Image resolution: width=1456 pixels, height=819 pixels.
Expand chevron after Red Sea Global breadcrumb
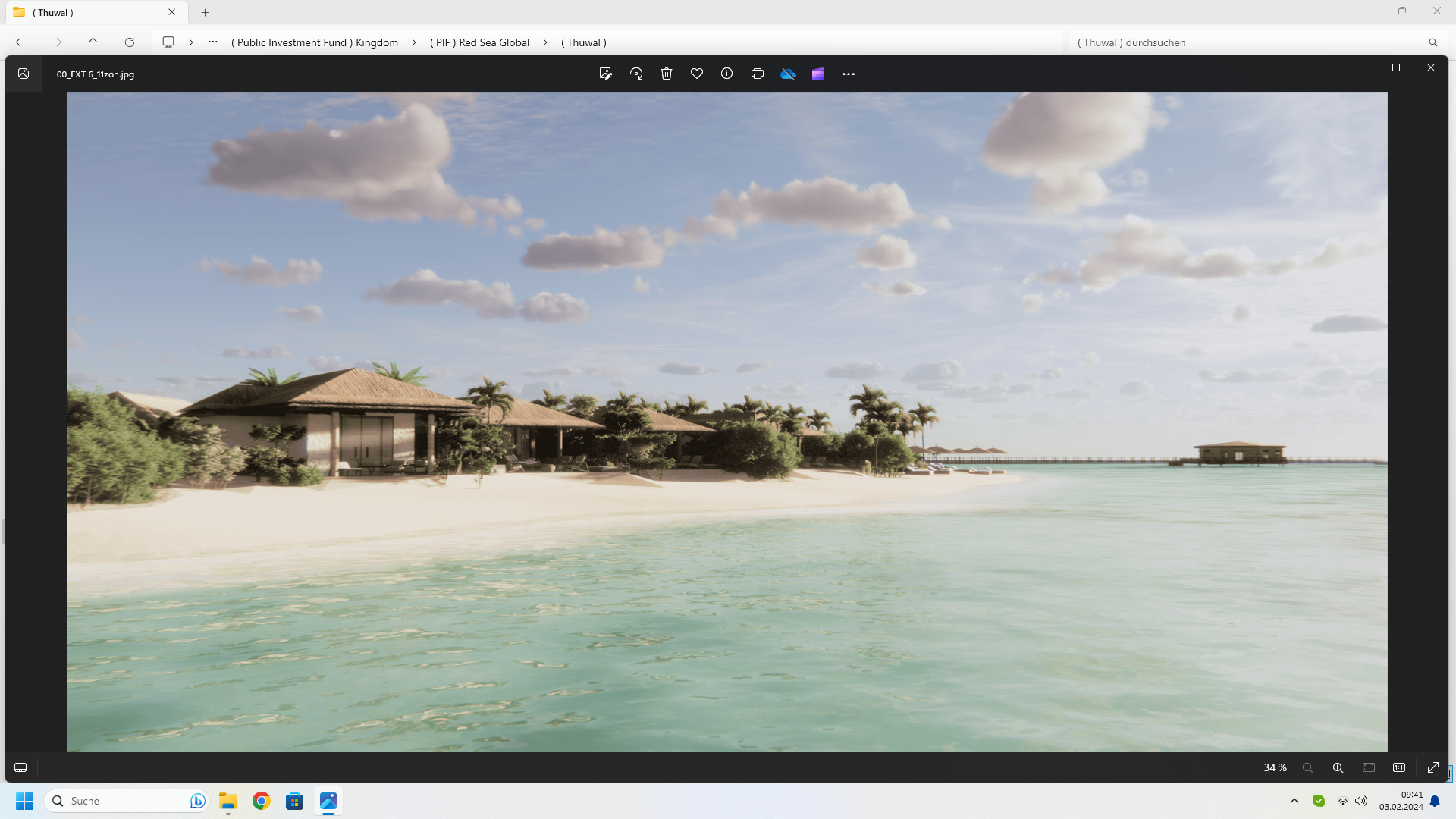pyautogui.click(x=545, y=42)
